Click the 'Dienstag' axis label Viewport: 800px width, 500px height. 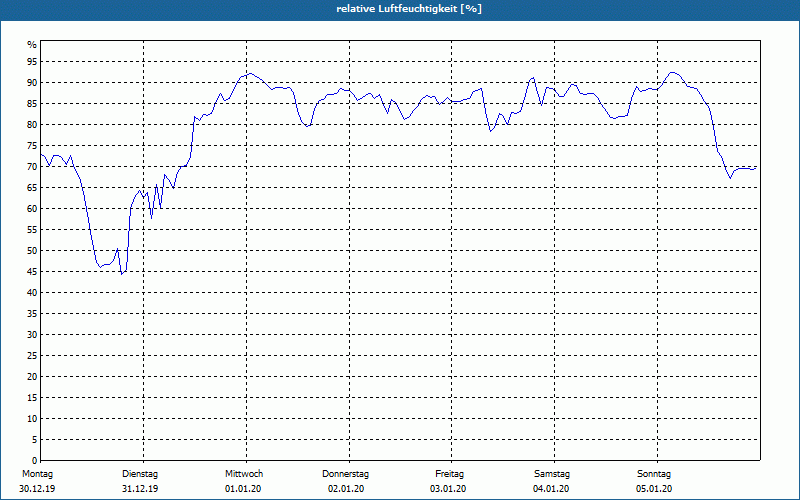tap(140, 474)
